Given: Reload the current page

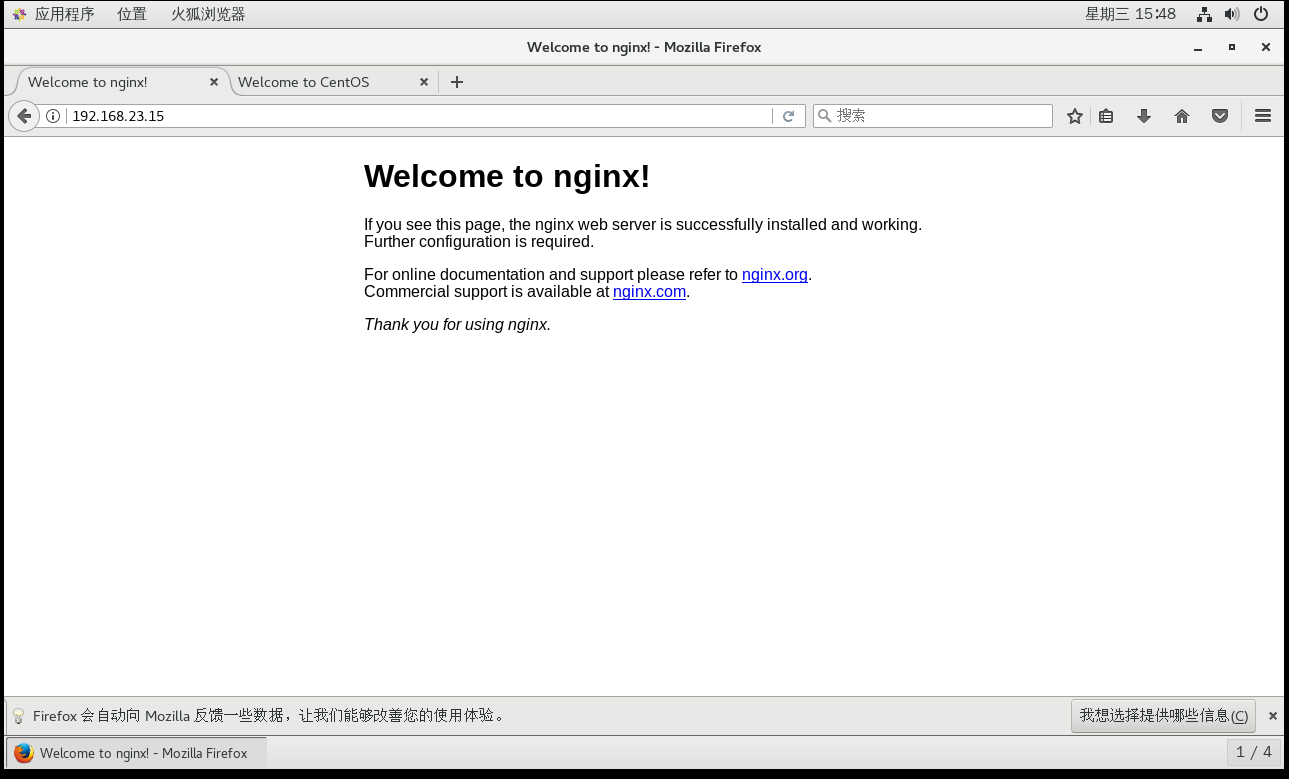Looking at the screenshot, I should pos(788,116).
